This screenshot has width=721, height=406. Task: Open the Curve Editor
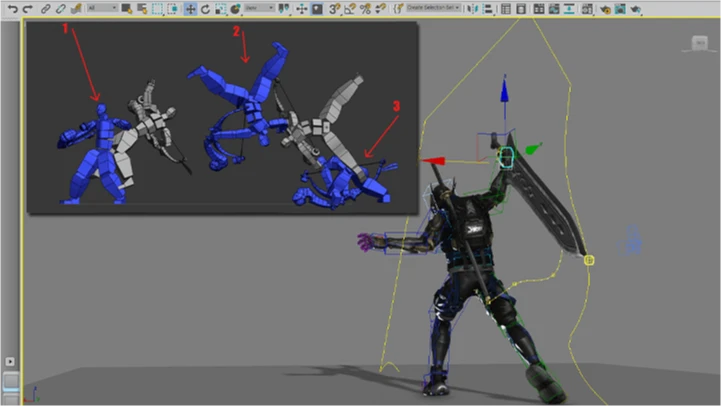(554, 9)
